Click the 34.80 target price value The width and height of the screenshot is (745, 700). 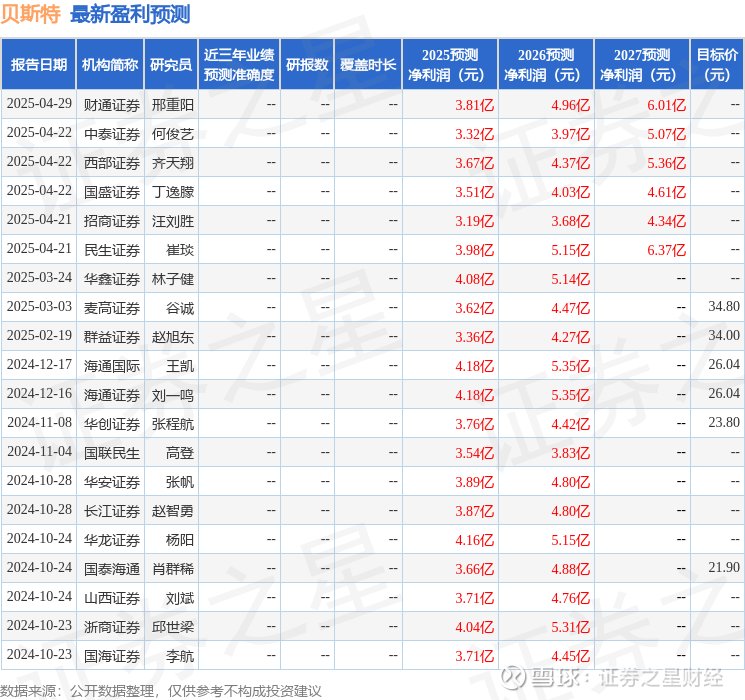724,307
